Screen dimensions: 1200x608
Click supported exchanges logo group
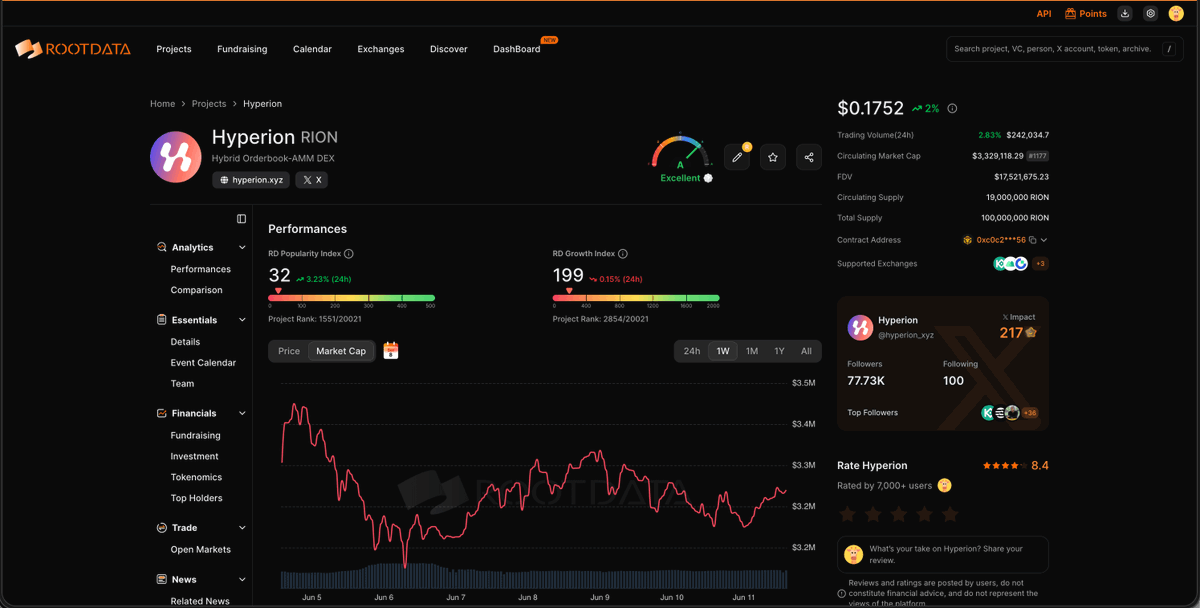point(1010,264)
